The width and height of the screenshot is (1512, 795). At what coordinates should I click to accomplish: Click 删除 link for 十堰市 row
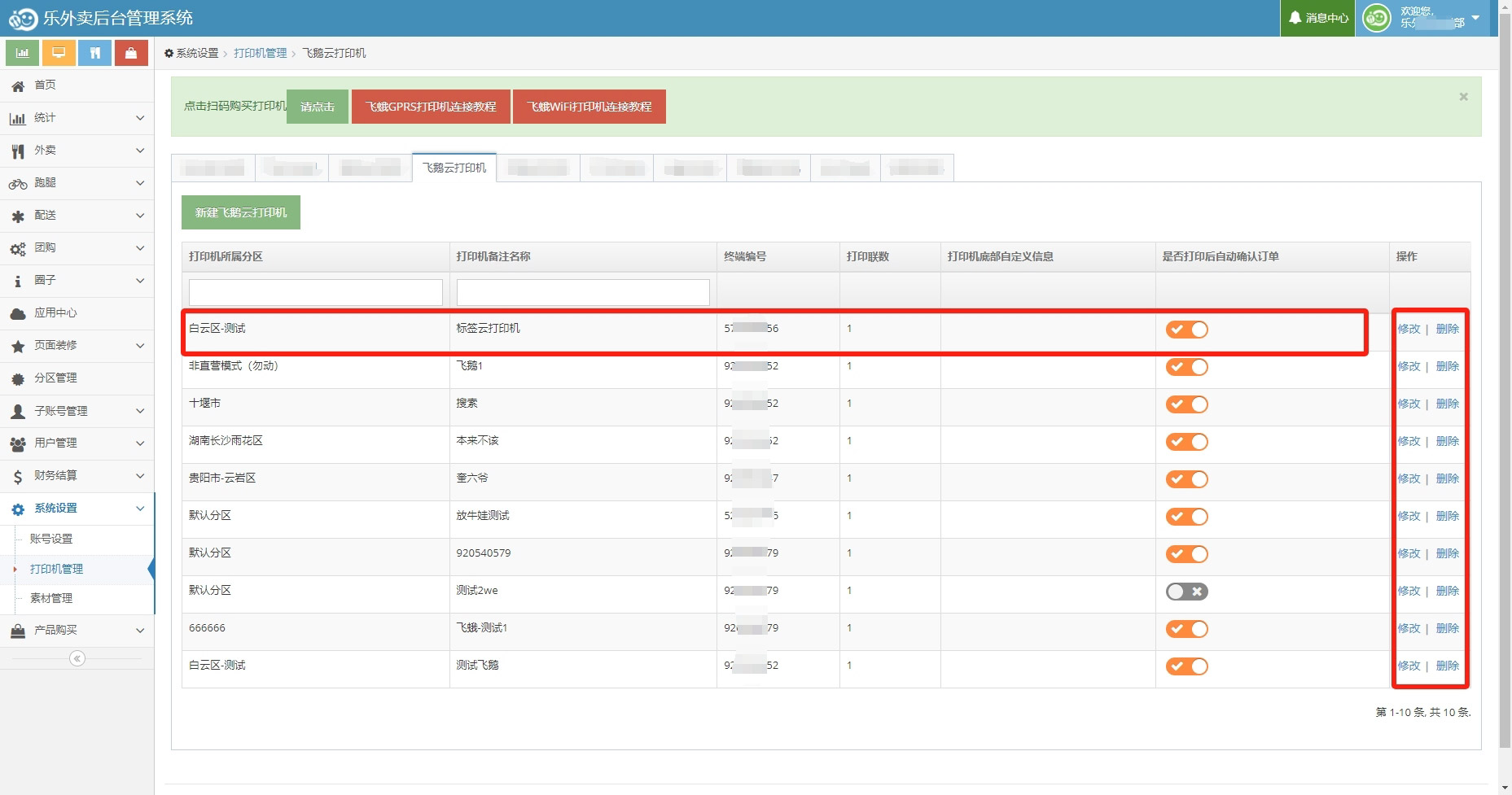click(x=1447, y=404)
